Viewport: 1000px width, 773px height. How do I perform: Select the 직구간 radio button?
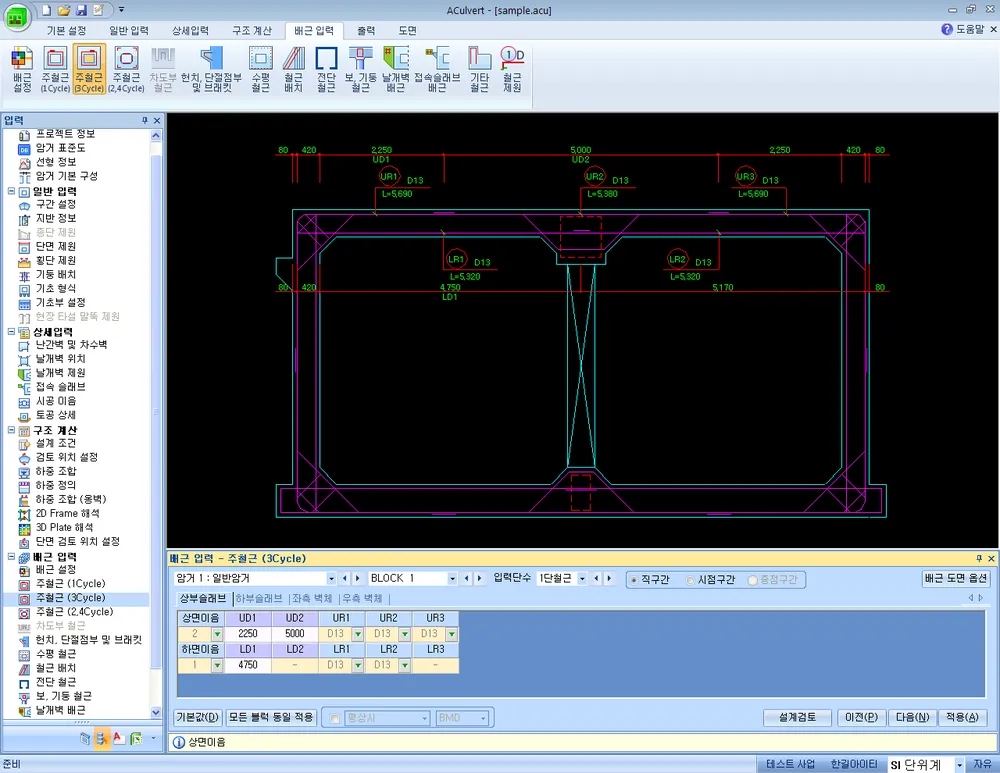pyautogui.click(x=634, y=580)
